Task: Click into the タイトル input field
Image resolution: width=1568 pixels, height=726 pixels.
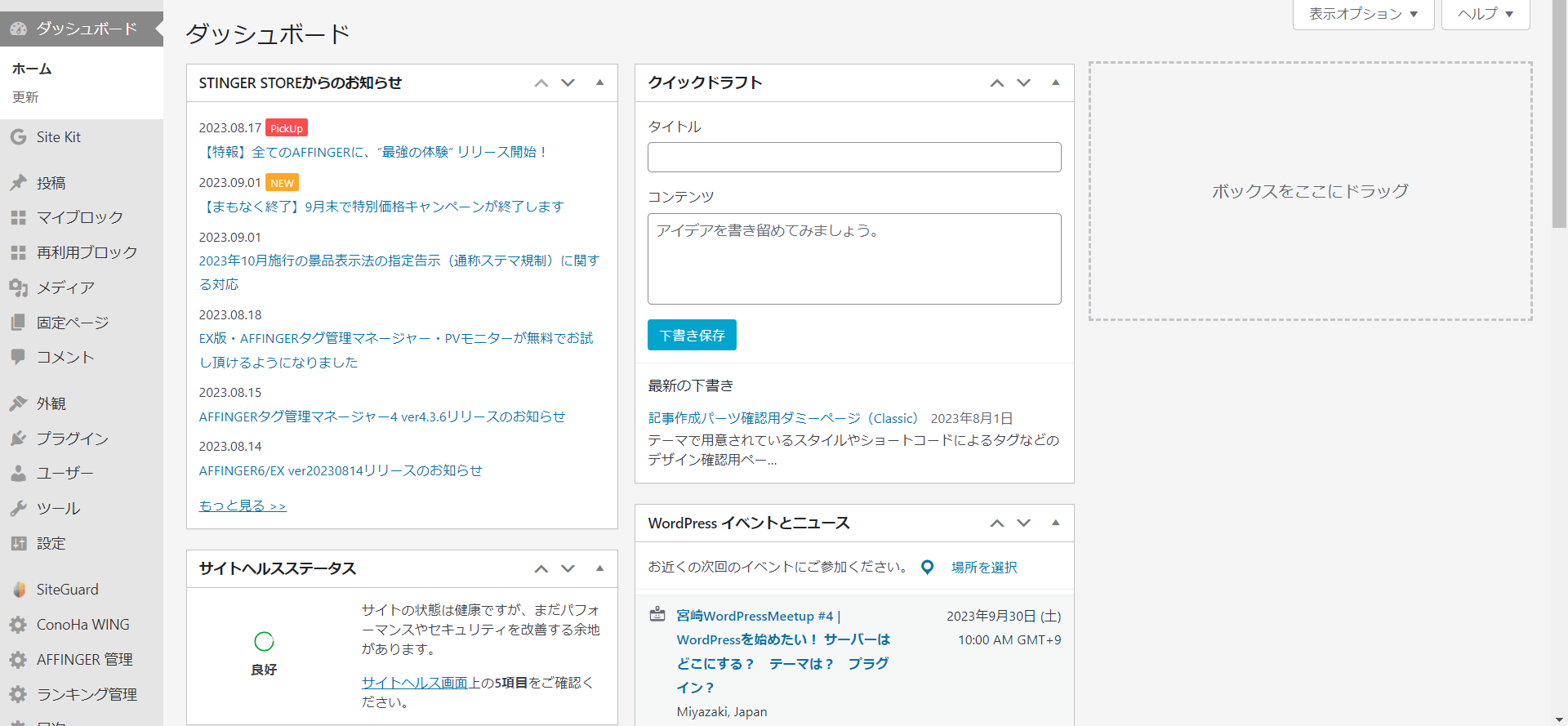Action: pos(853,157)
